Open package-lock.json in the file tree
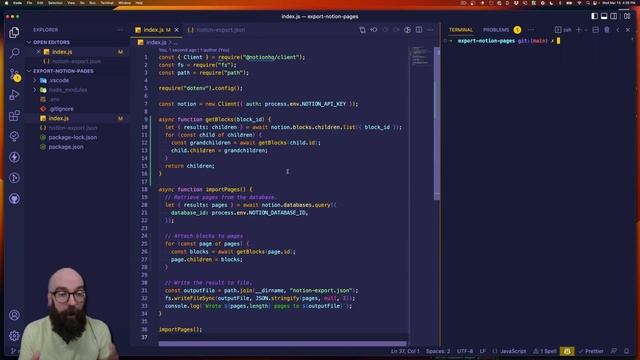This screenshot has width=640, height=360. coord(73,138)
